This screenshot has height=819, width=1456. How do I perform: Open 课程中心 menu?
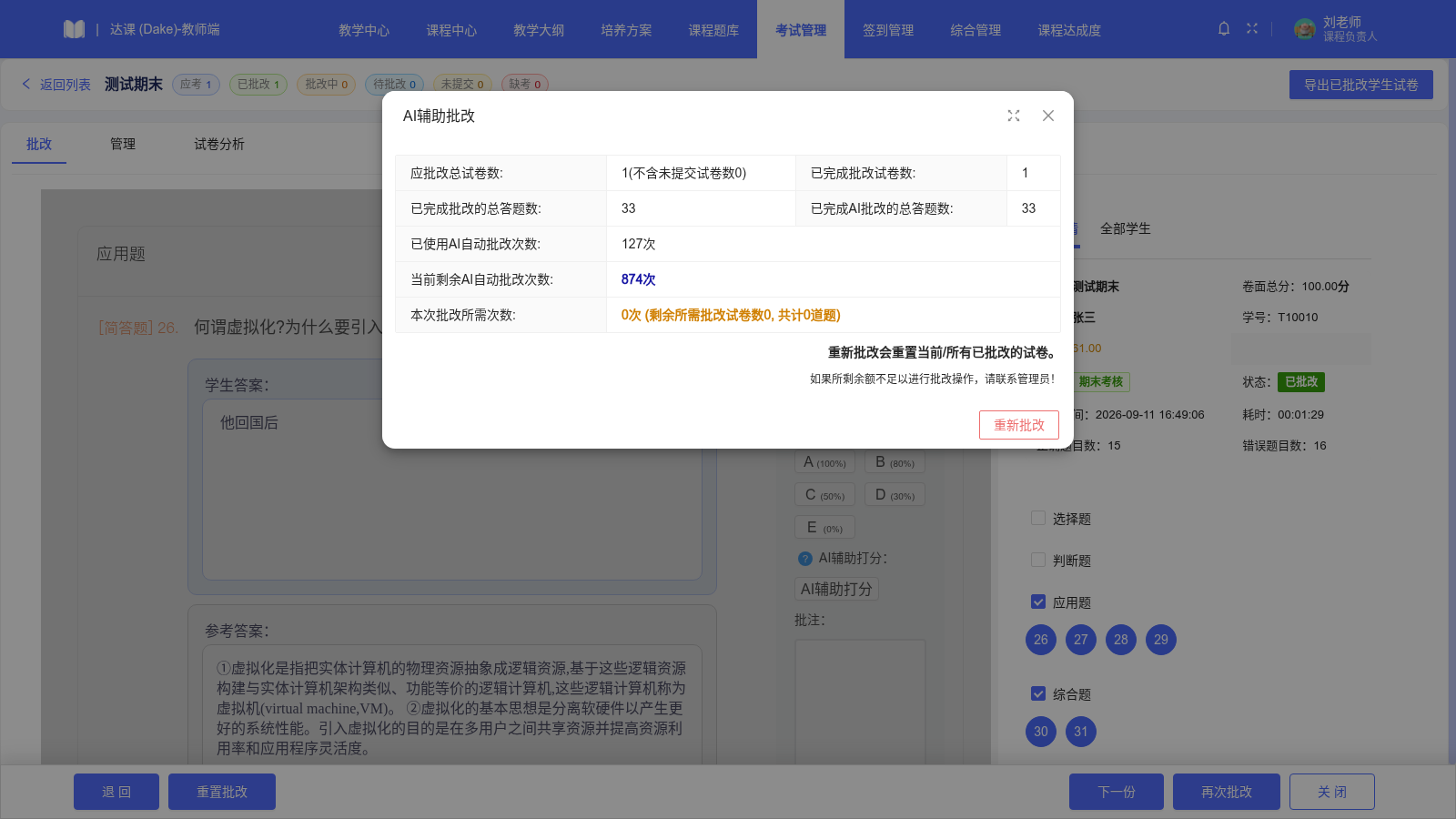[x=451, y=30]
